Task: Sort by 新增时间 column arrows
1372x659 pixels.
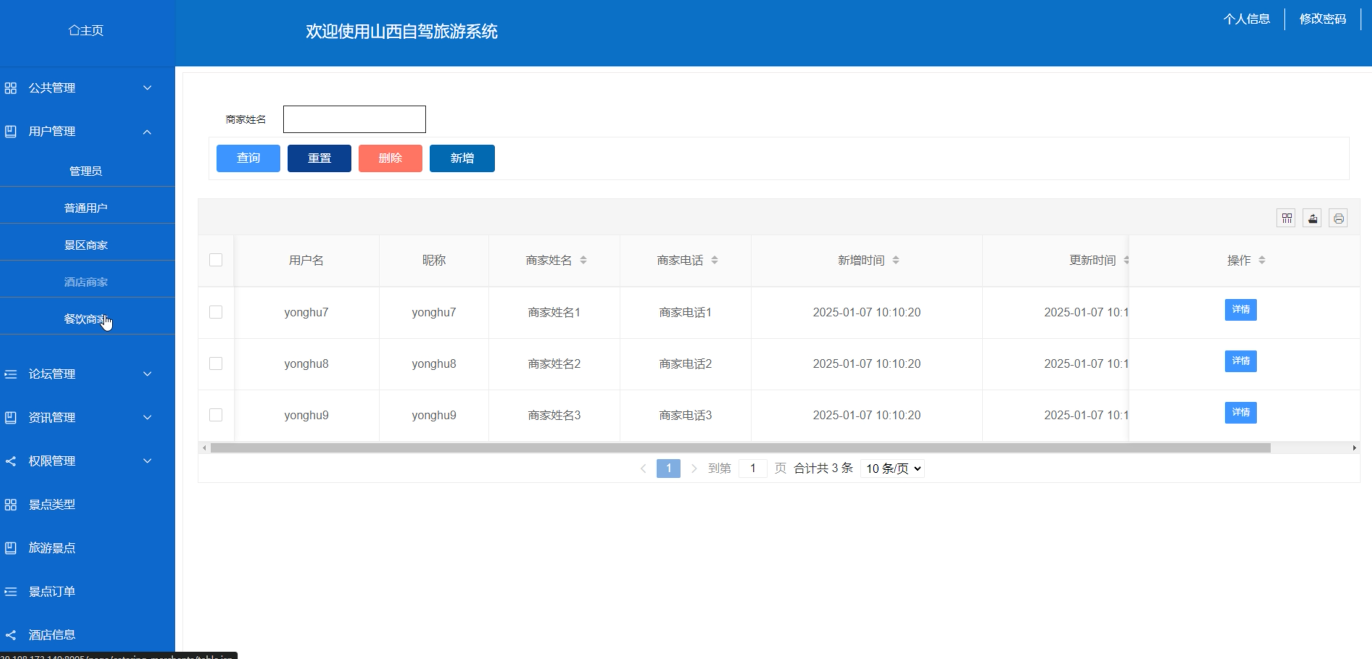Action: tap(896, 260)
